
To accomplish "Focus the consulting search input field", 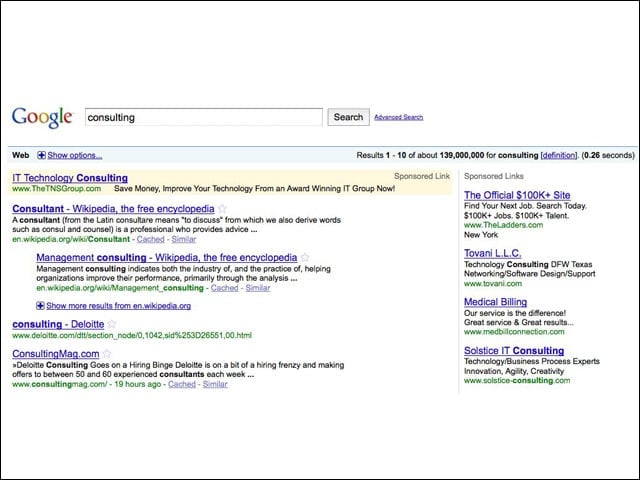I will pos(204,117).
